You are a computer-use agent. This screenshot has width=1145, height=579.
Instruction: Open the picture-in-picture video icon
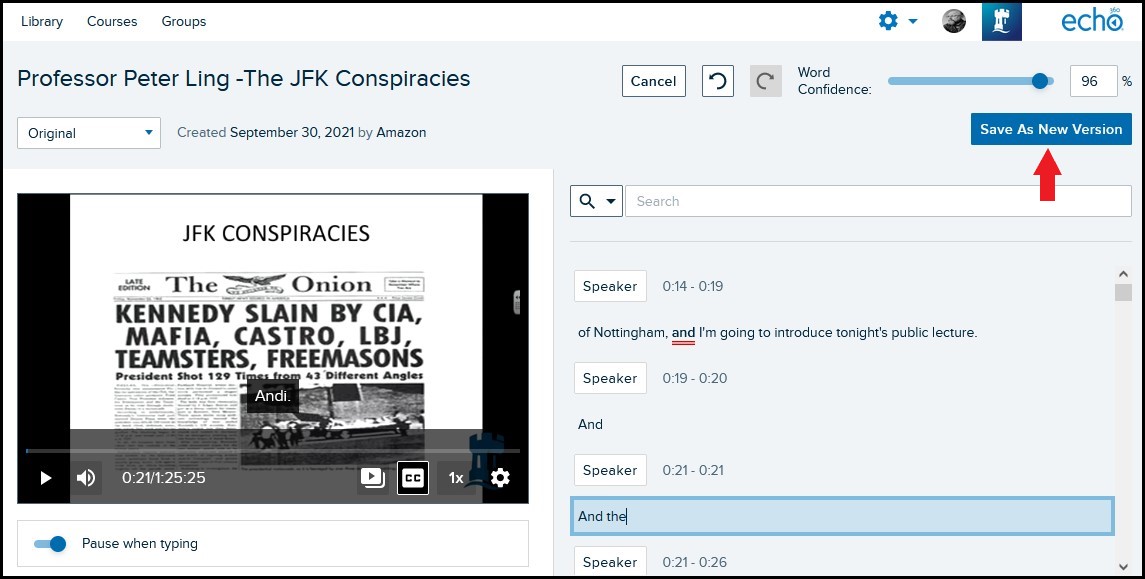coord(372,478)
